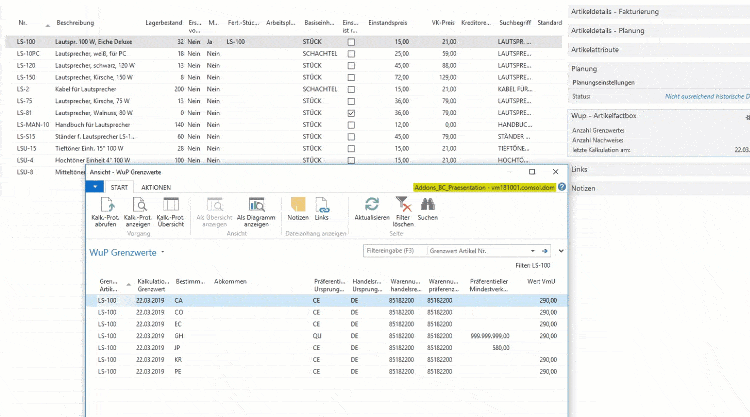750x417 pixels.
Task: Open Grenzwert Artikel Nr. filter field dropdown
Action: pyautogui.click(x=532, y=251)
